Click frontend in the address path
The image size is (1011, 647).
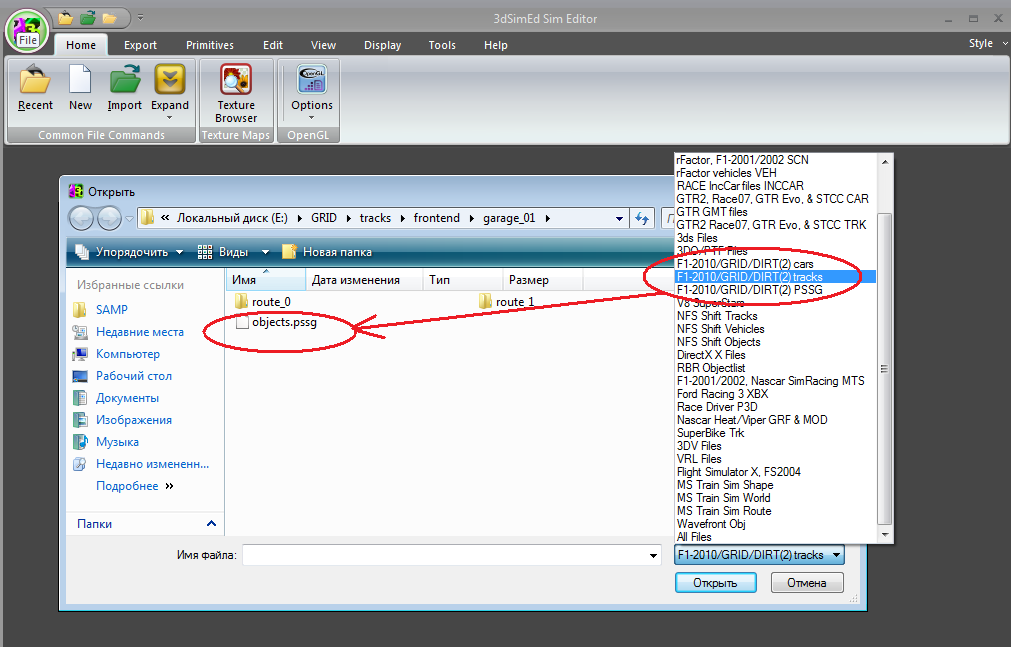tap(437, 218)
